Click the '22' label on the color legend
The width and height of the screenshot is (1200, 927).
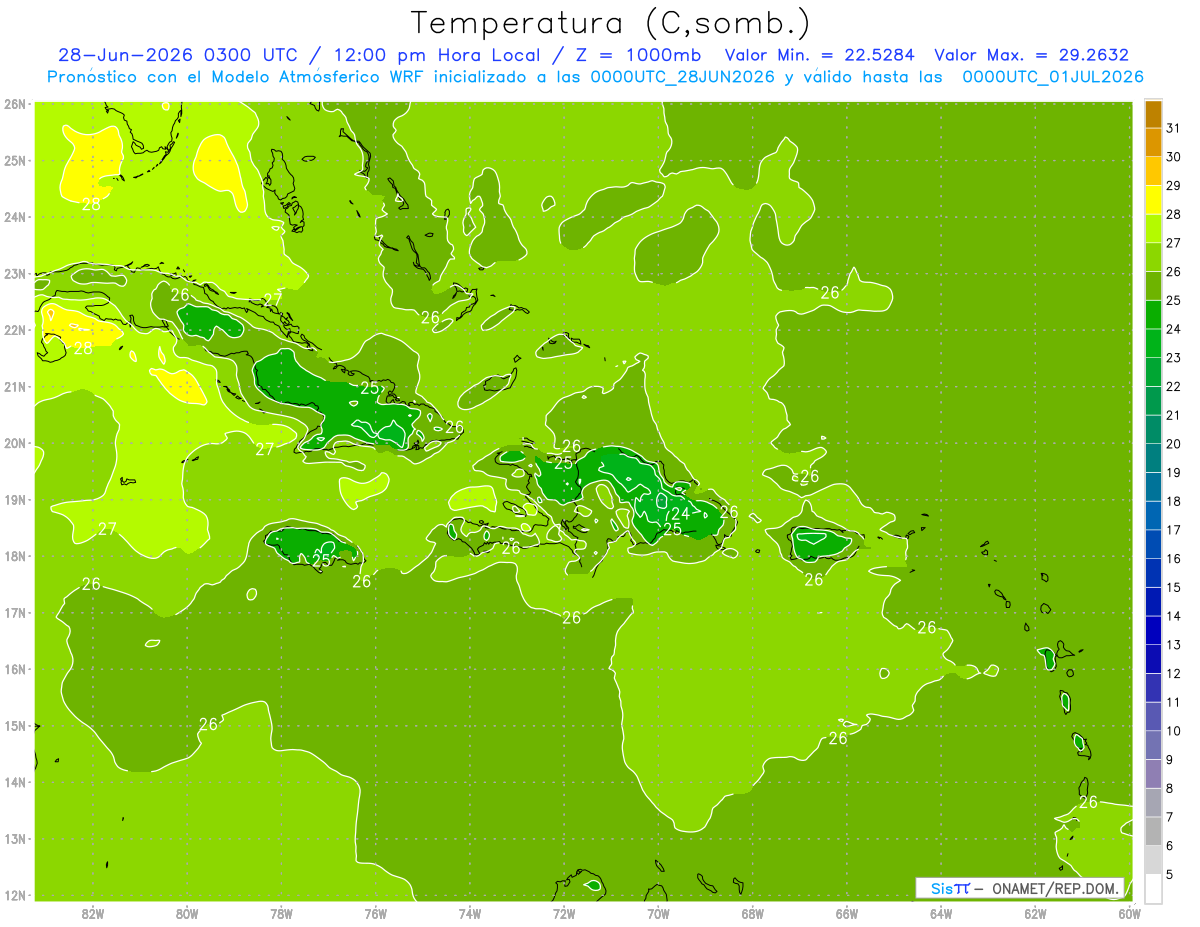coord(1174,387)
